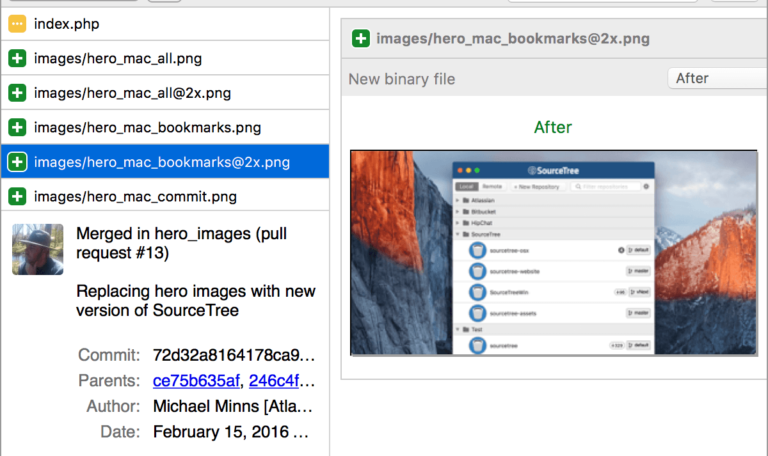768x456 pixels.
Task: Click the Replacing hero images description text
Action: pos(196,301)
